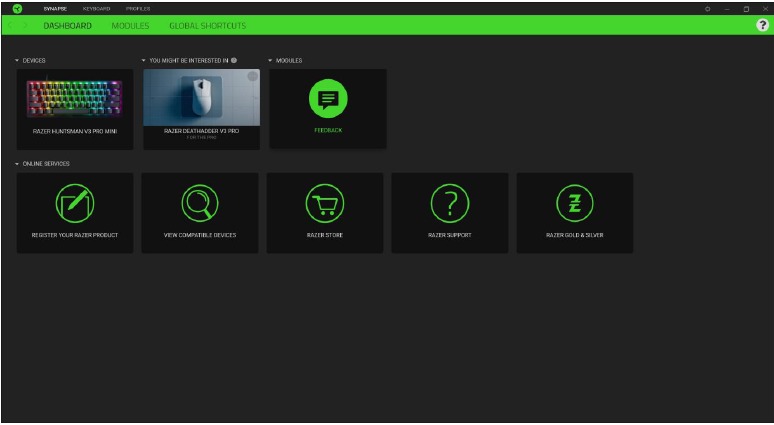
Task: Click the info icon beside You Might Be Interested In
Action: tap(234, 60)
